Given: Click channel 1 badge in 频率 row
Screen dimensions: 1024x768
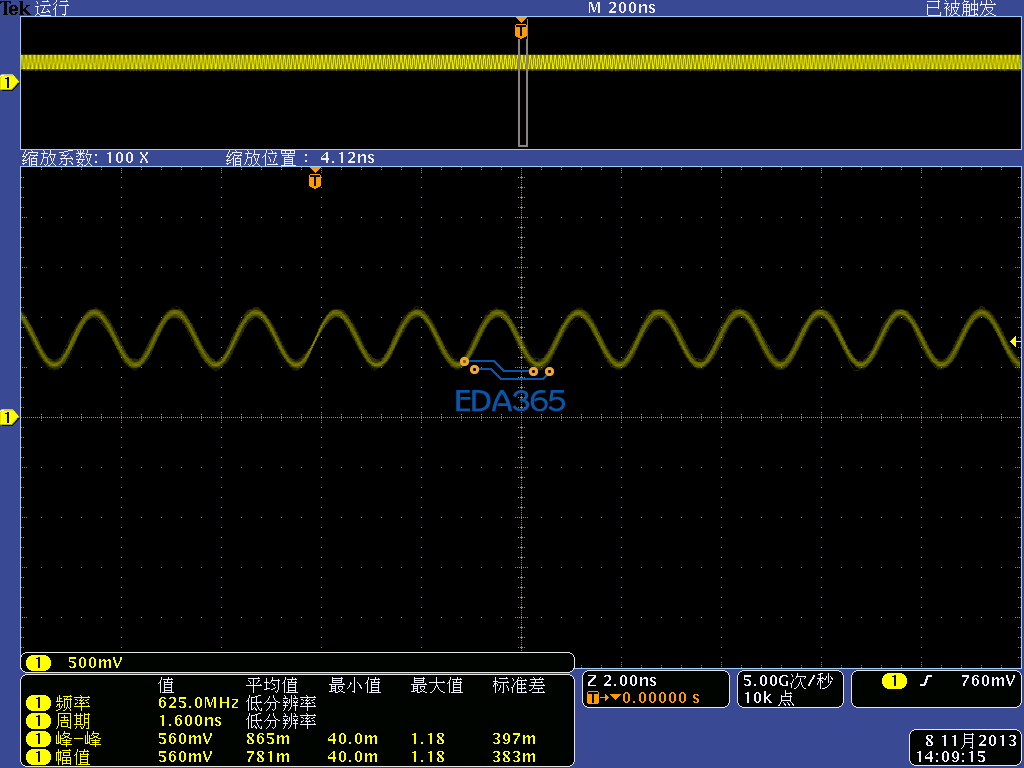Looking at the screenshot, I should 38,703.
